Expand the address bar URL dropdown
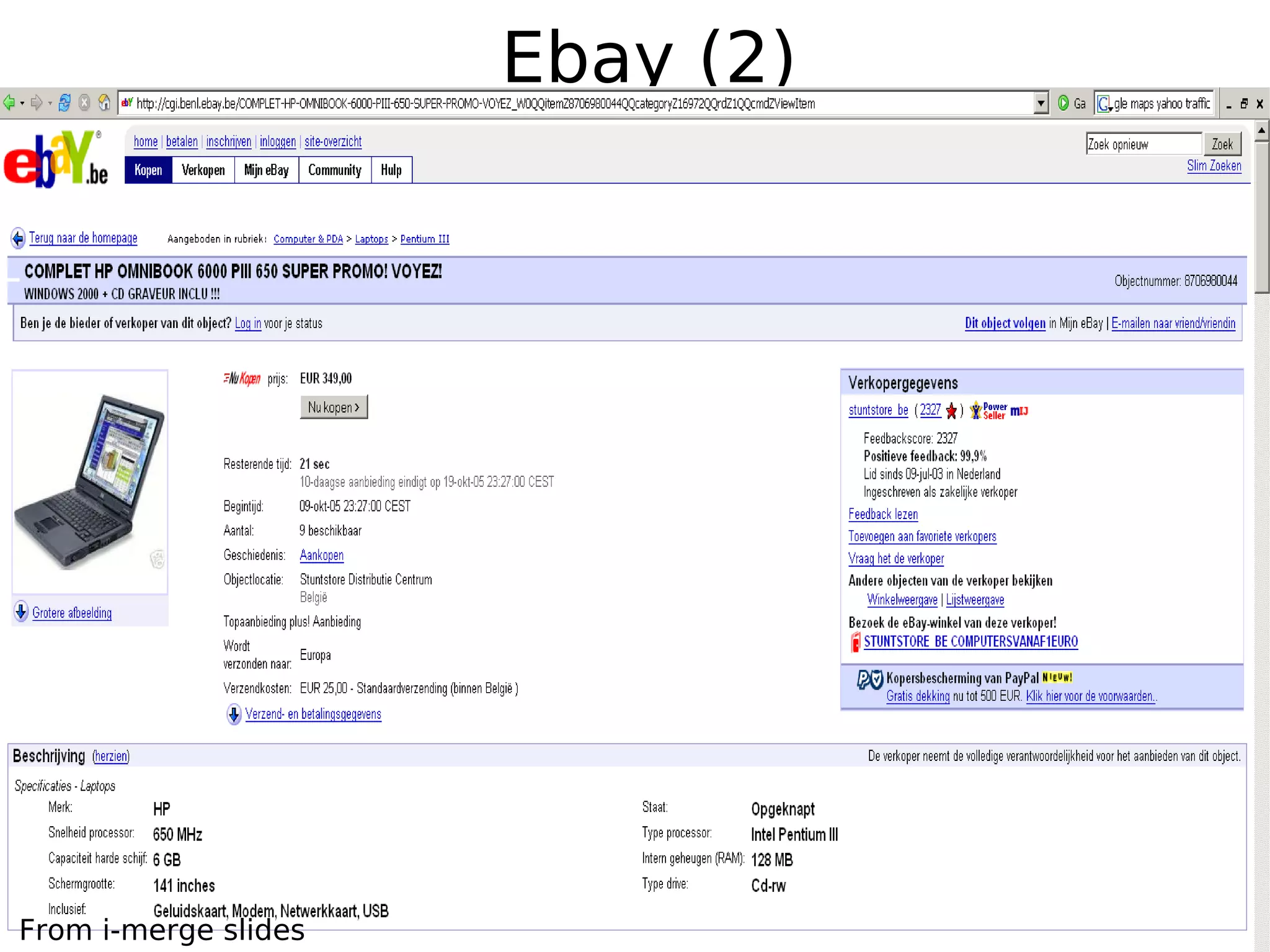The image size is (1270, 952). (1041, 103)
